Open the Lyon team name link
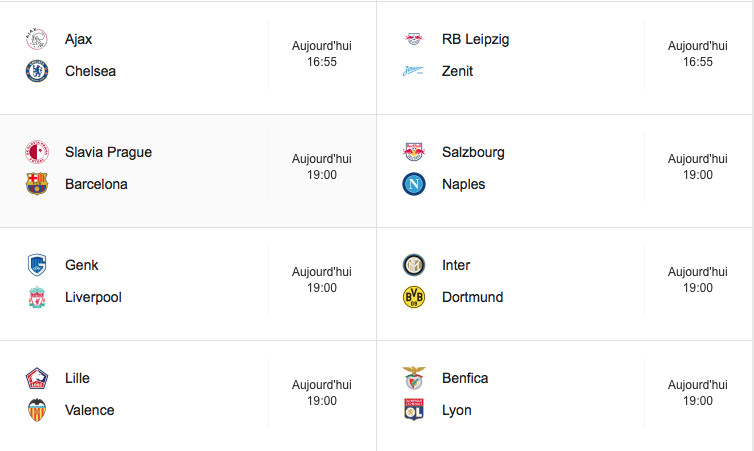Screen dimensions: 754x451 pyautogui.click(x=456, y=410)
